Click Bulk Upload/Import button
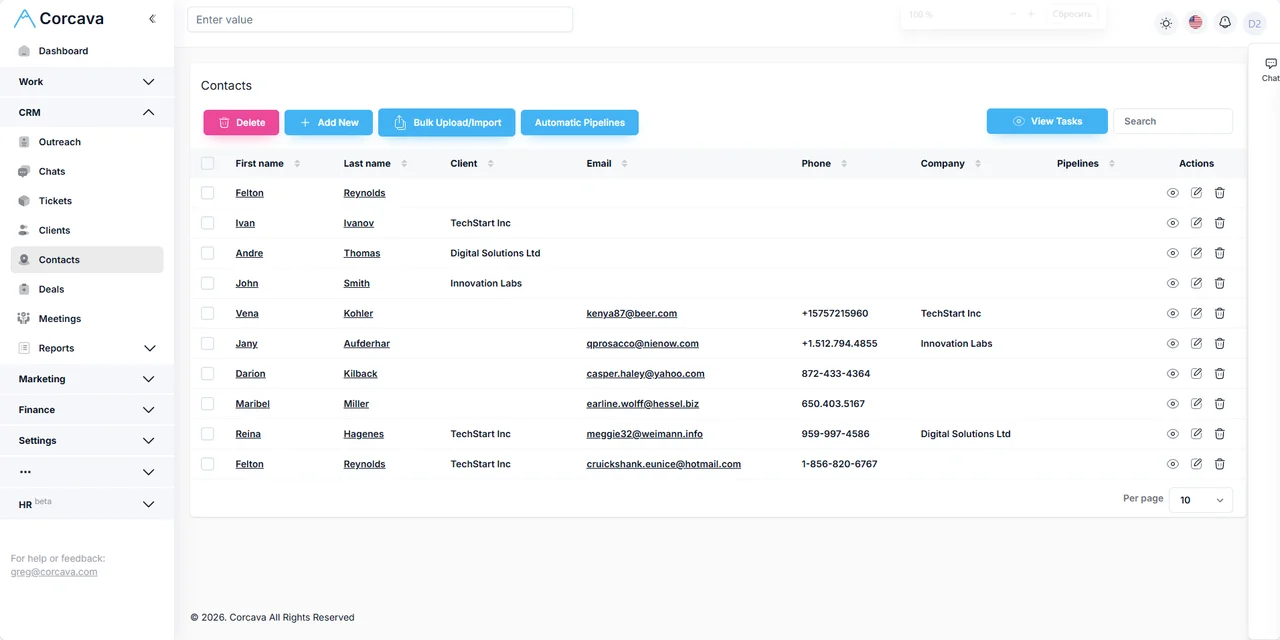Viewport: 1280px width, 640px height. [x=447, y=123]
